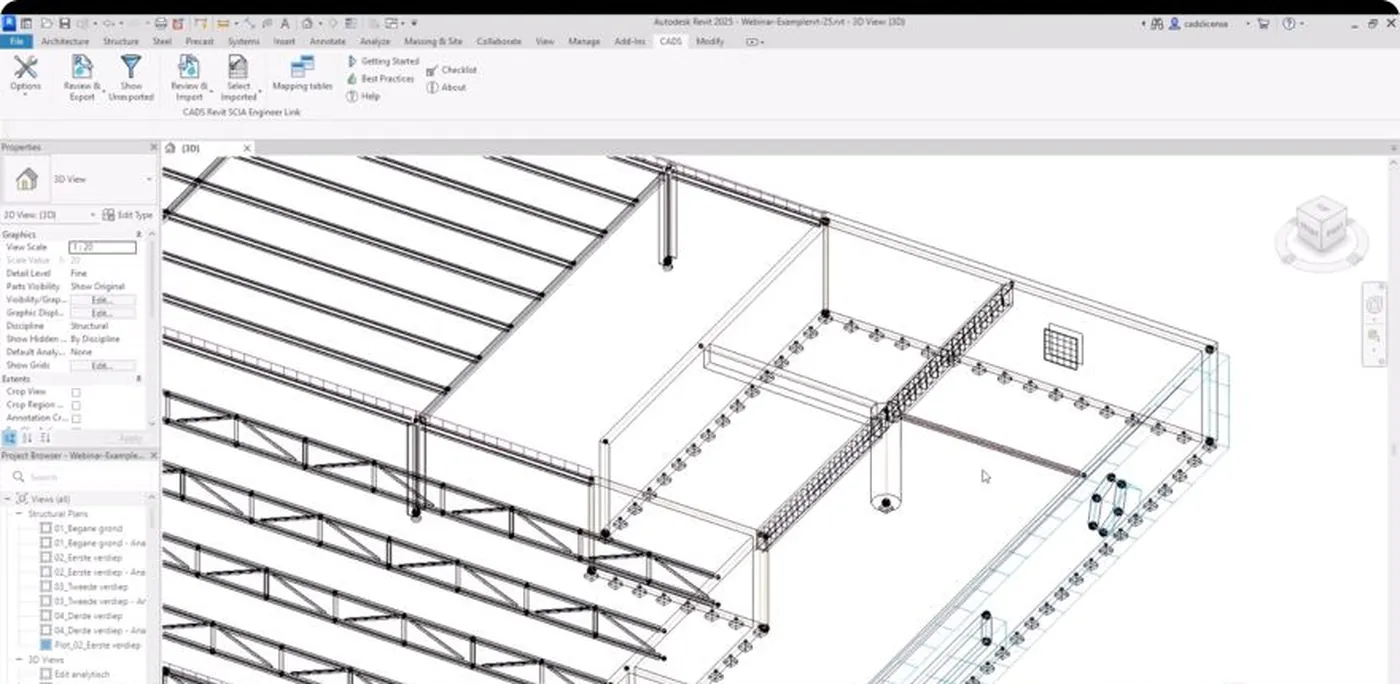Click Edit for Visibility/Graphics overrides
This screenshot has height=684, width=1400.
tap(102, 299)
